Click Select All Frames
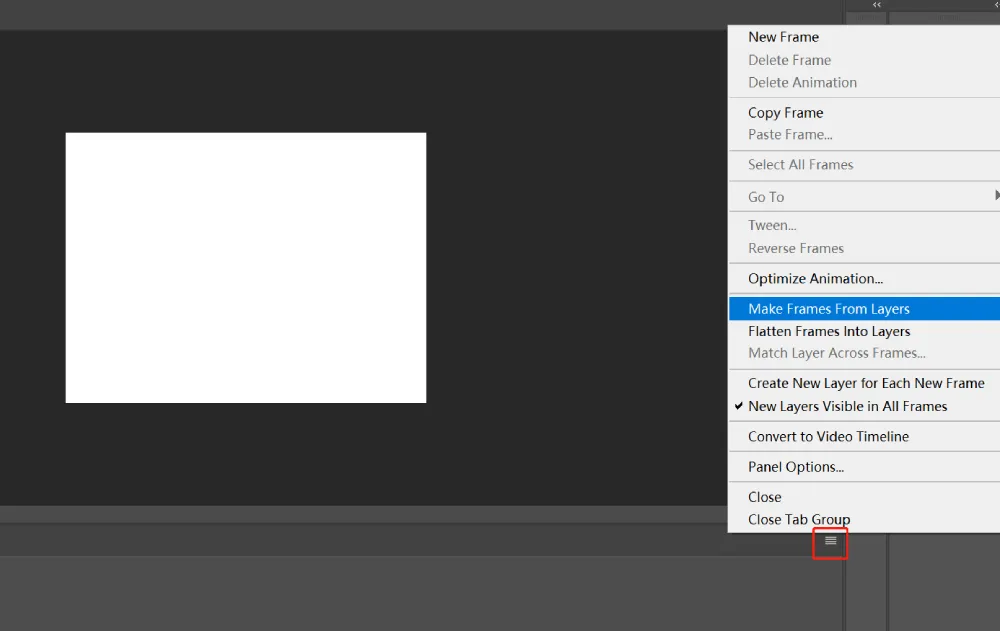The height and width of the screenshot is (631, 1000). 800,165
